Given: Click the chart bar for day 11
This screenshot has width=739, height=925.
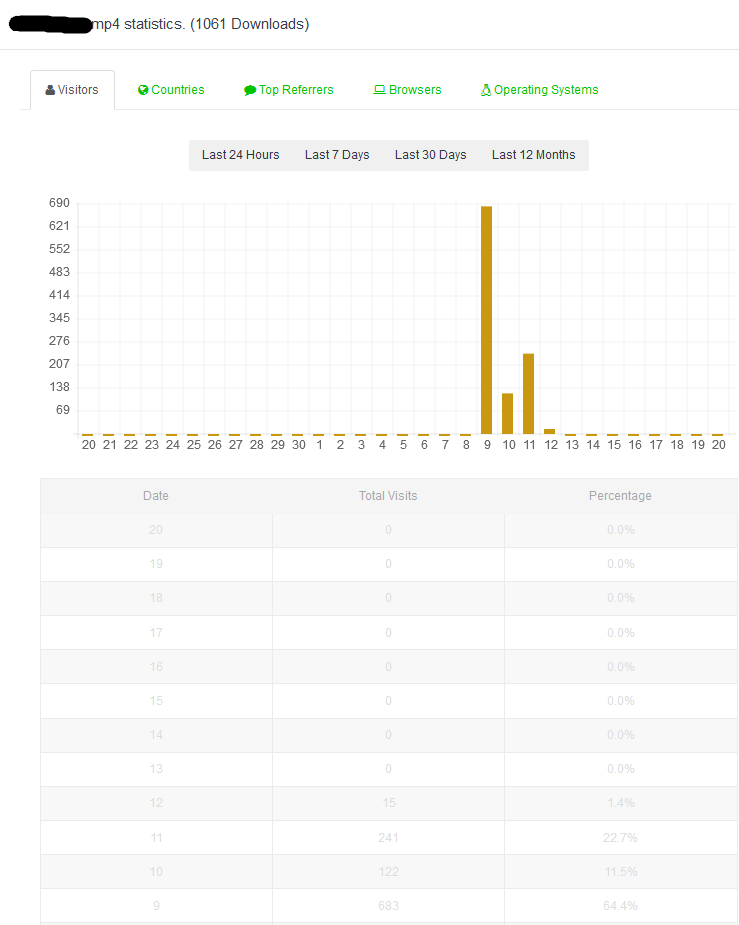Looking at the screenshot, I should [x=528, y=394].
